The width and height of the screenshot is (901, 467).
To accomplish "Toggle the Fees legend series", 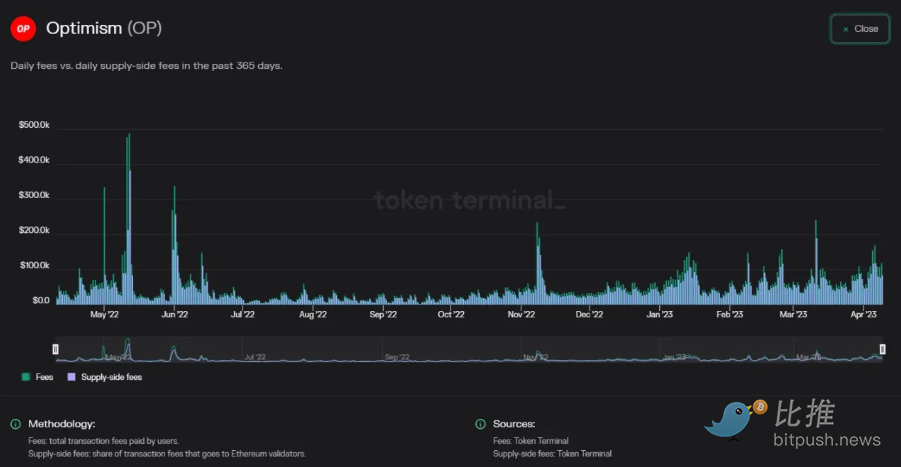I will [37, 377].
